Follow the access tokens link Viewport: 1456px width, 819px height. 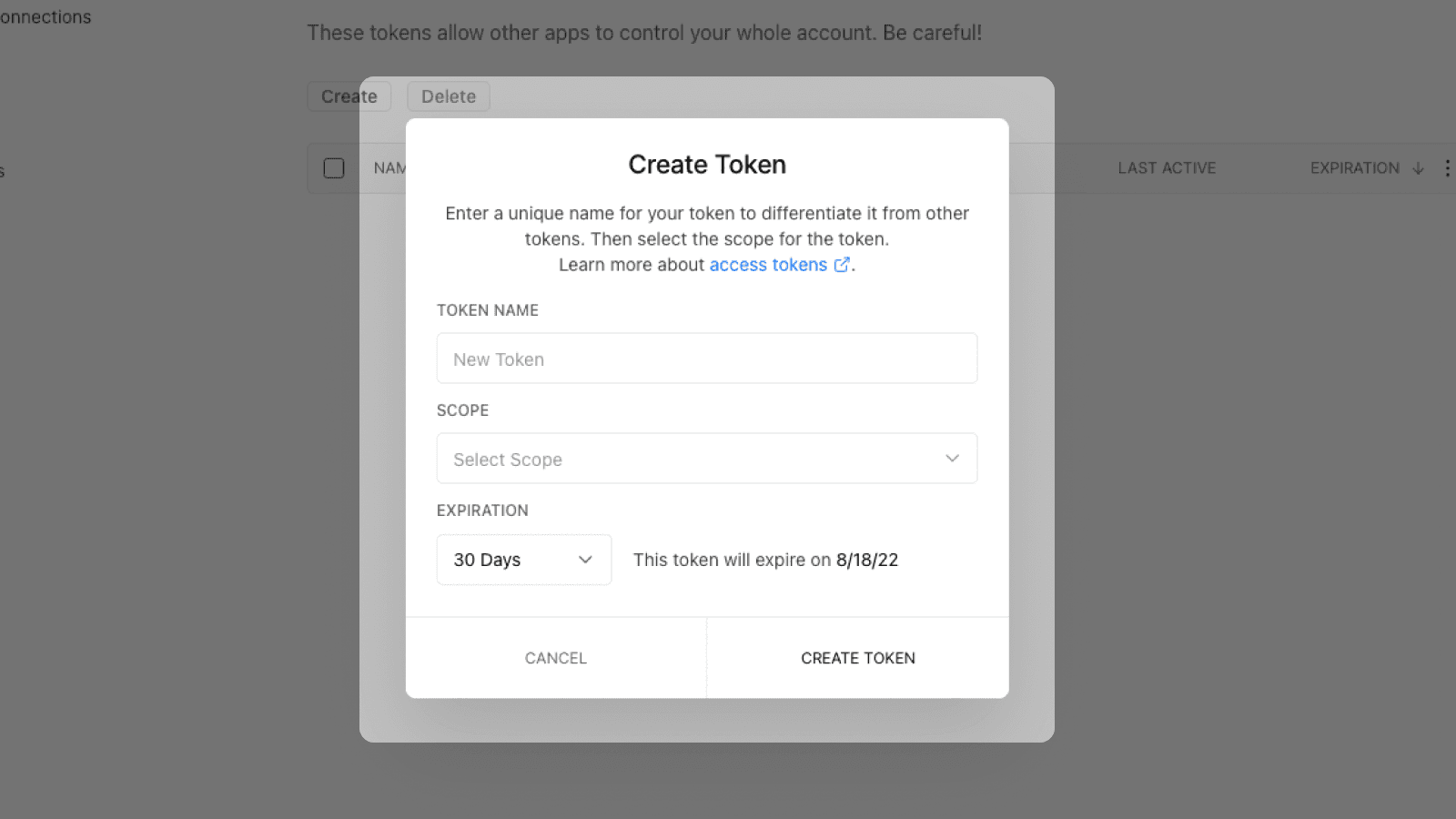pos(768,265)
